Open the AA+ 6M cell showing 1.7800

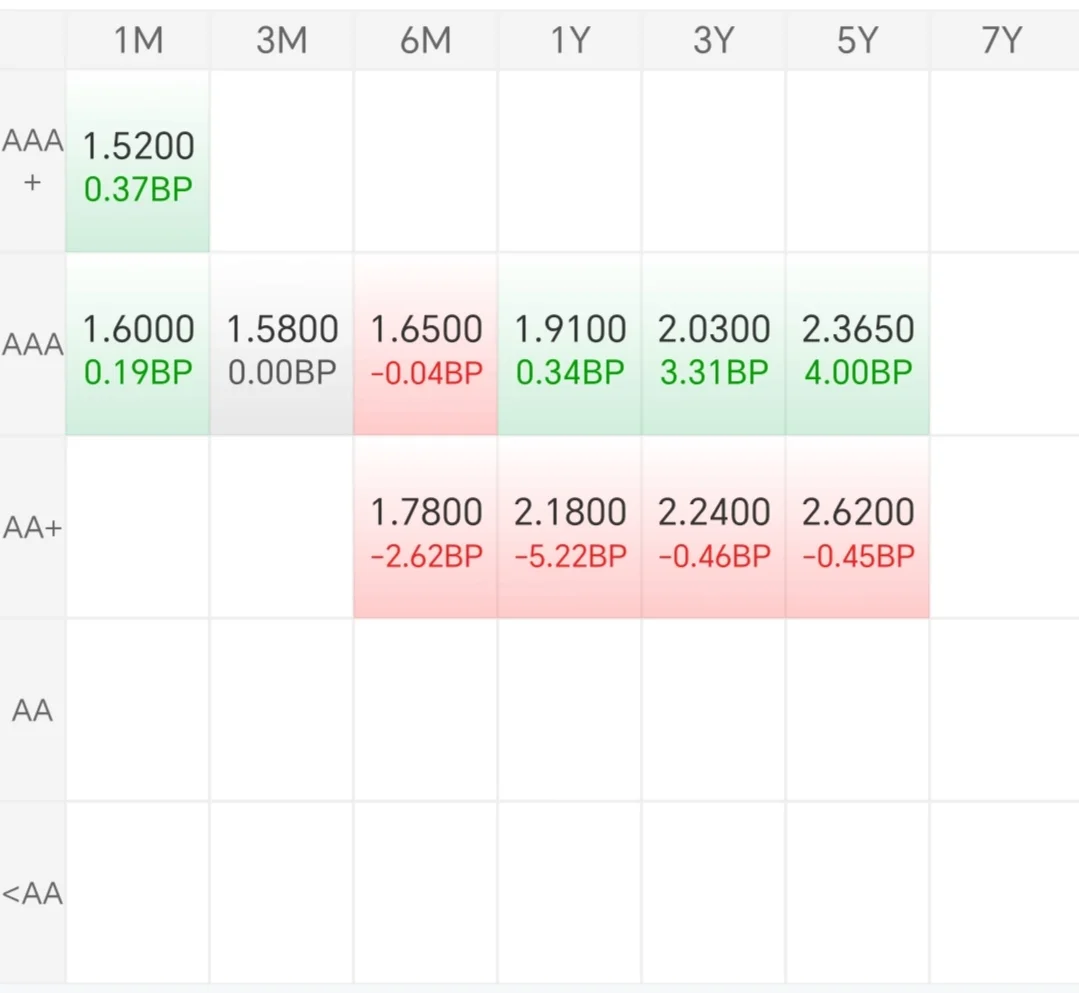(x=425, y=529)
